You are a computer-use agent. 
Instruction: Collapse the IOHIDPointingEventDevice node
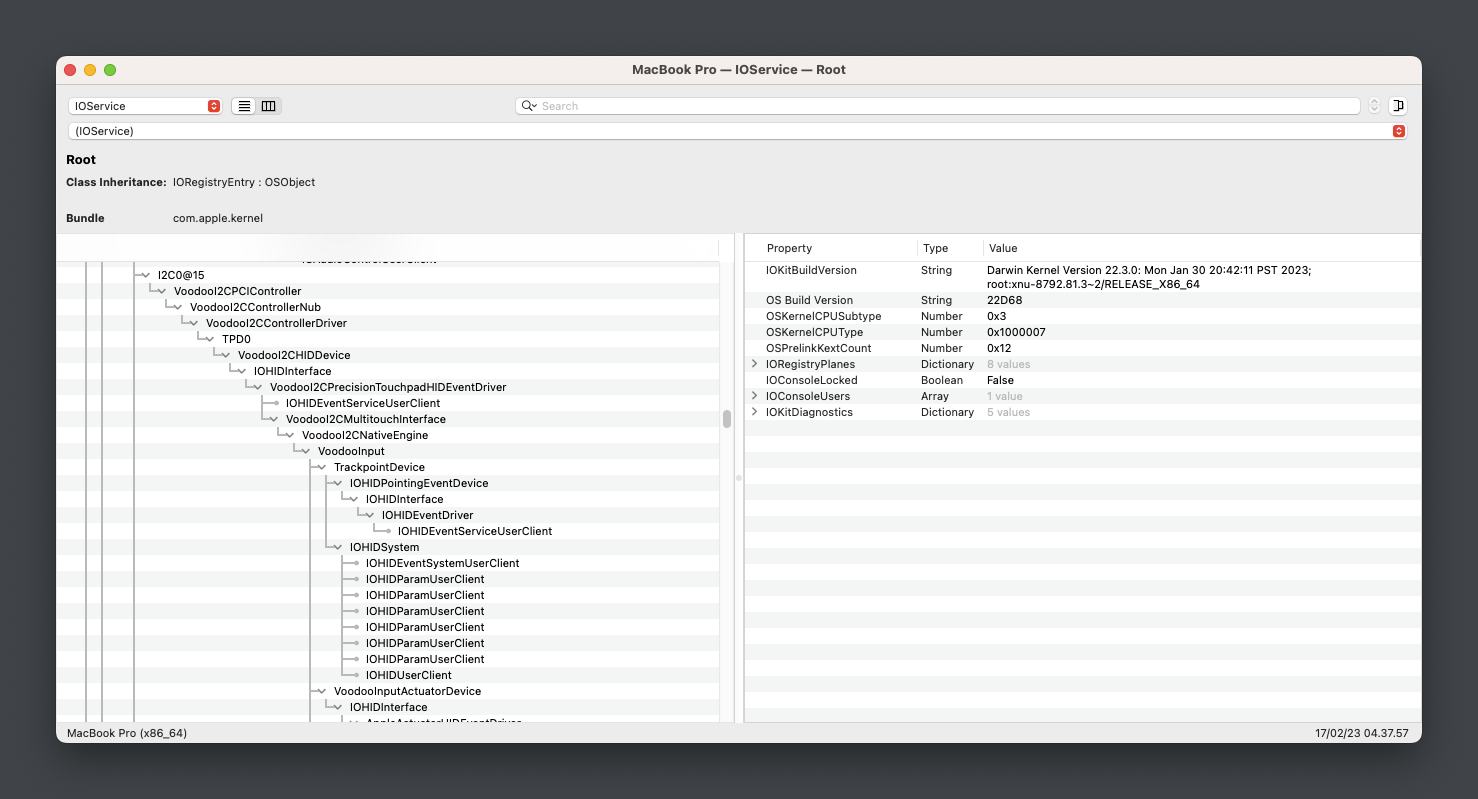point(338,483)
